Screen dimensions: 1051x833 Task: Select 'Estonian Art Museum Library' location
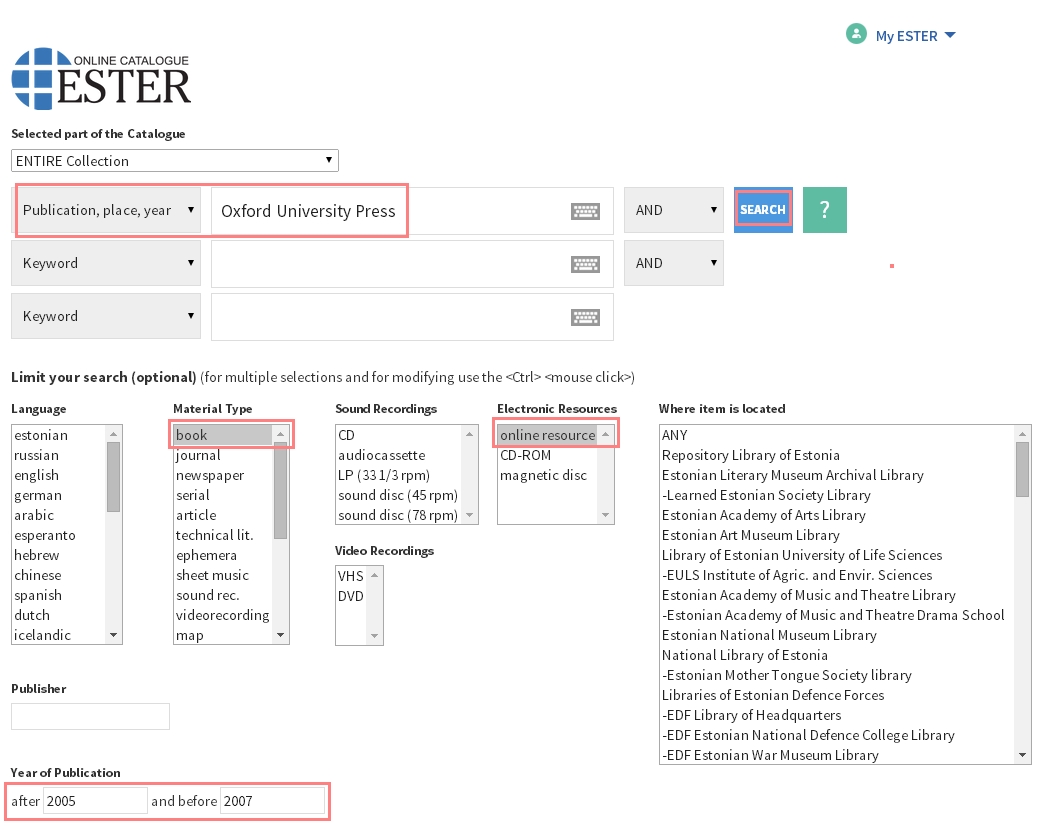click(837, 535)
